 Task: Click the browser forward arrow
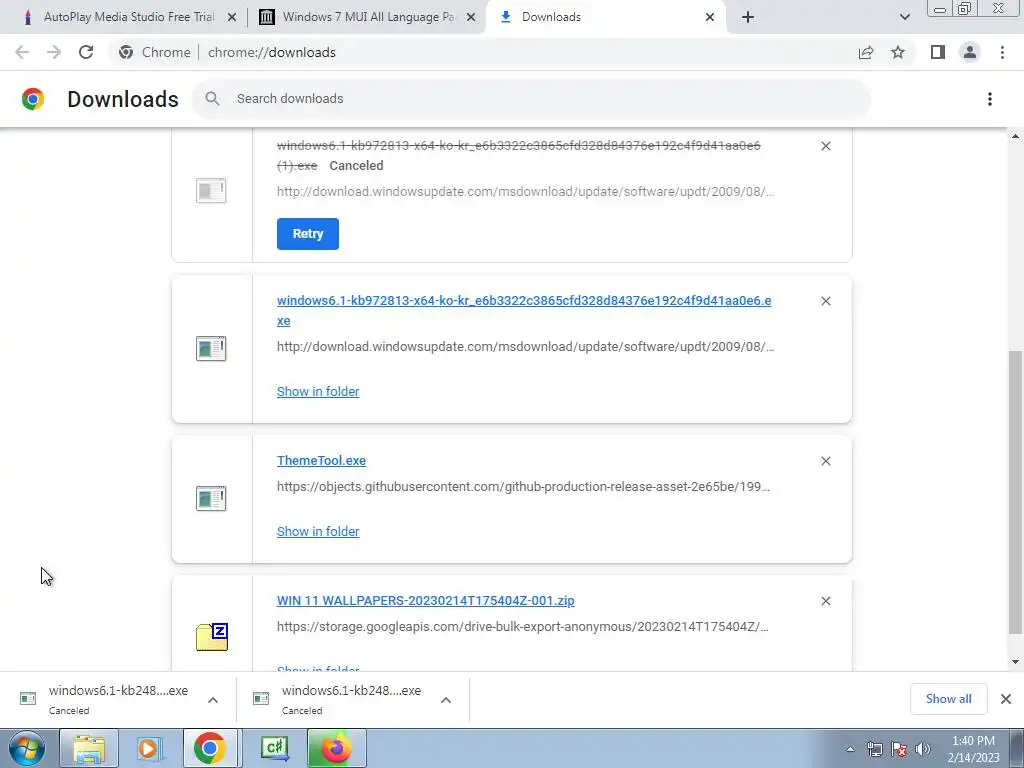54,52
